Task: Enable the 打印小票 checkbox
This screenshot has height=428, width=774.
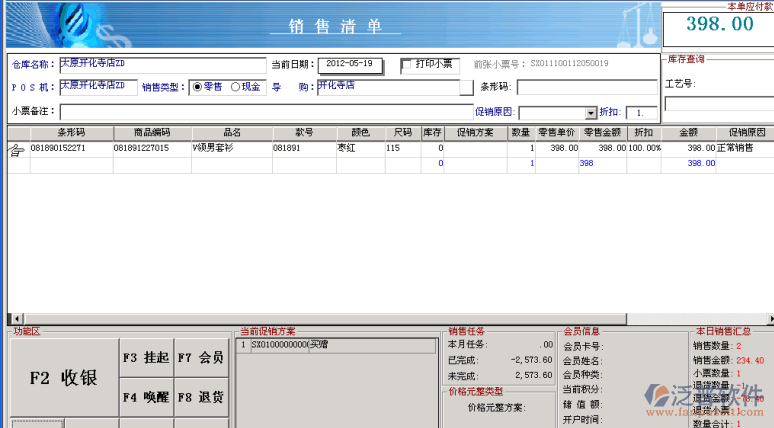Action: tap(407, 66)
